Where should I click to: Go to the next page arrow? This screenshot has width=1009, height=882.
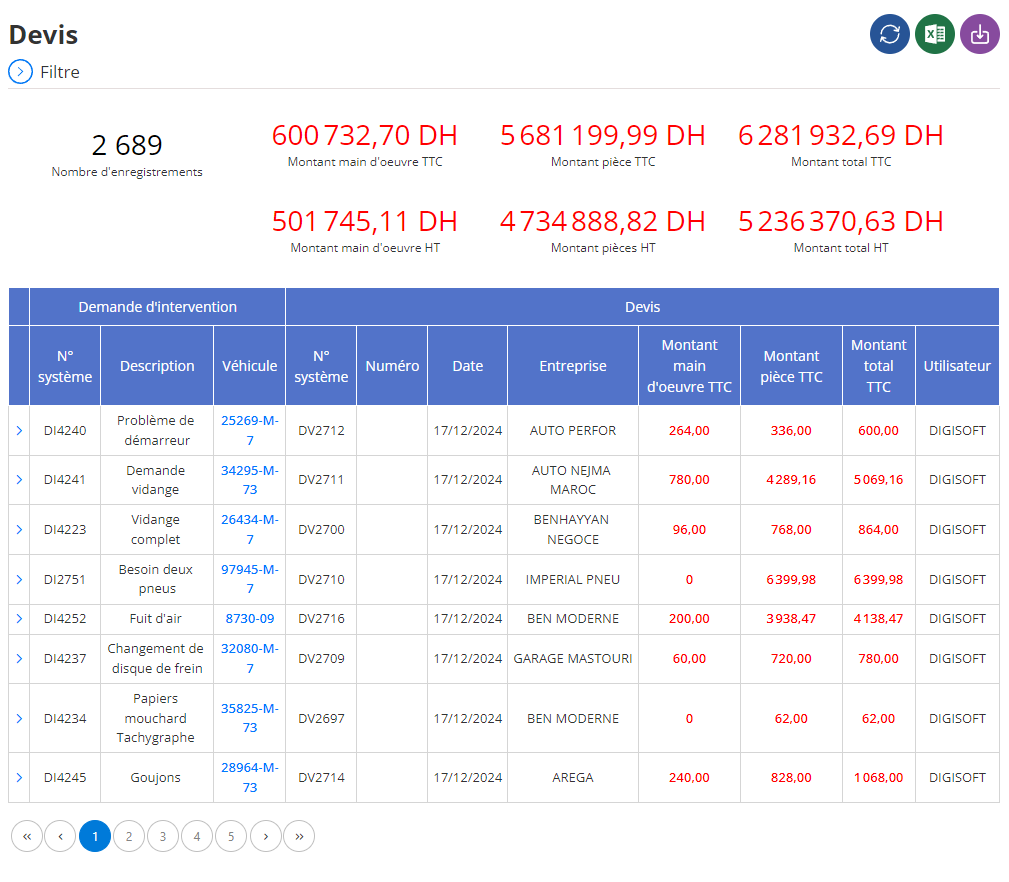pyautogui.click(x=266, y=836)
